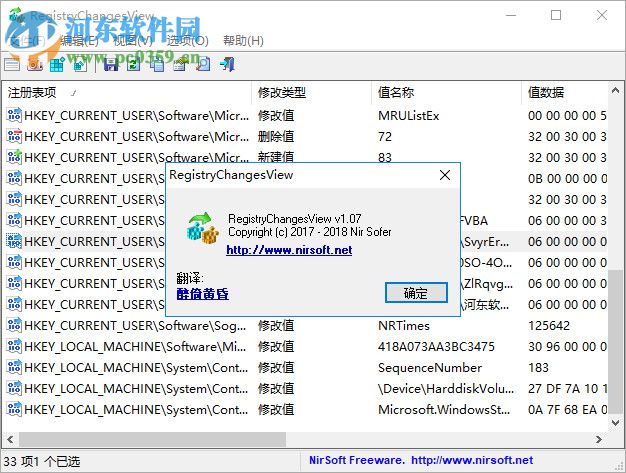Click the value data 125642
The width and height of the screenshot is (626, 473).
click(549, 325)
